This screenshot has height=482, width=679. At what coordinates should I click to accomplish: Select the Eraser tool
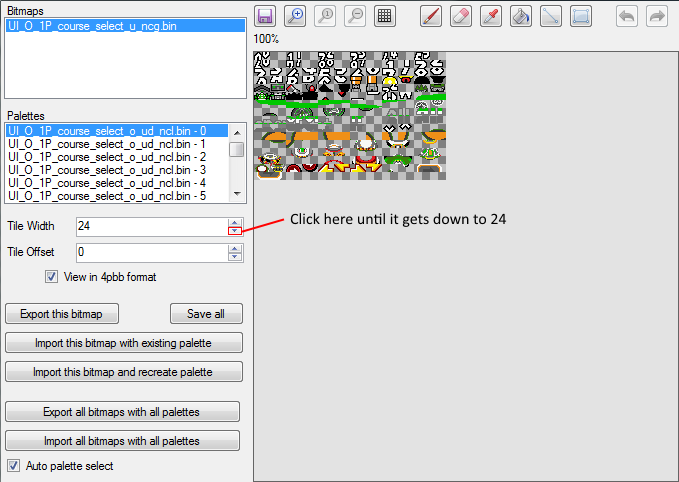click(x=461, y=16)
